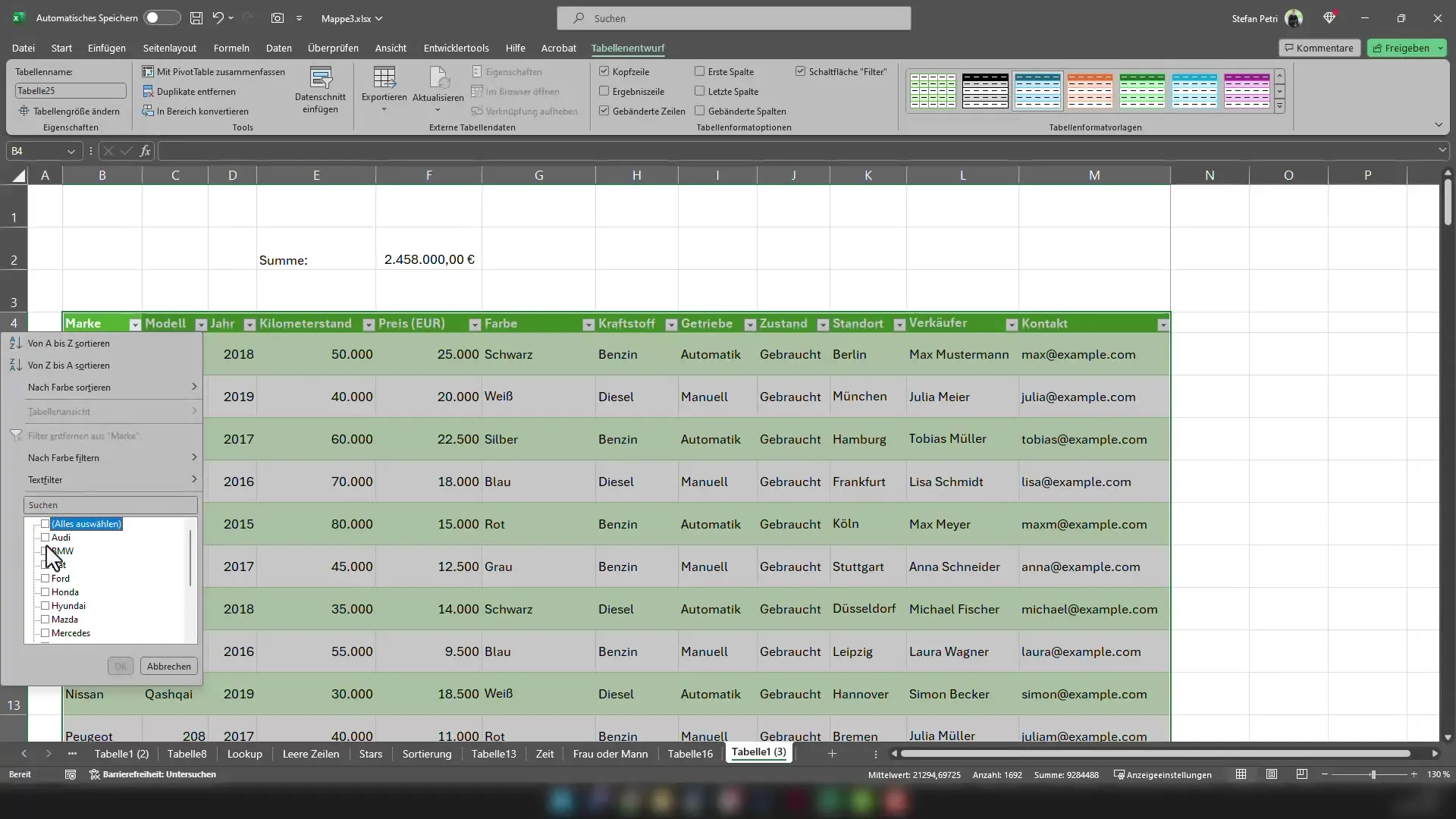Image resolution: width=1456 pixels, height=819 pixels.
Task: Click Mit PivotTable zusammenfassen
Action: (214, 71)
